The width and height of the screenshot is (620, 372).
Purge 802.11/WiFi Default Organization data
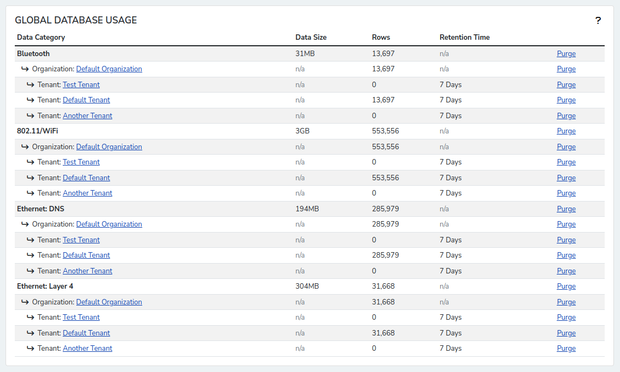coord(566,147)
